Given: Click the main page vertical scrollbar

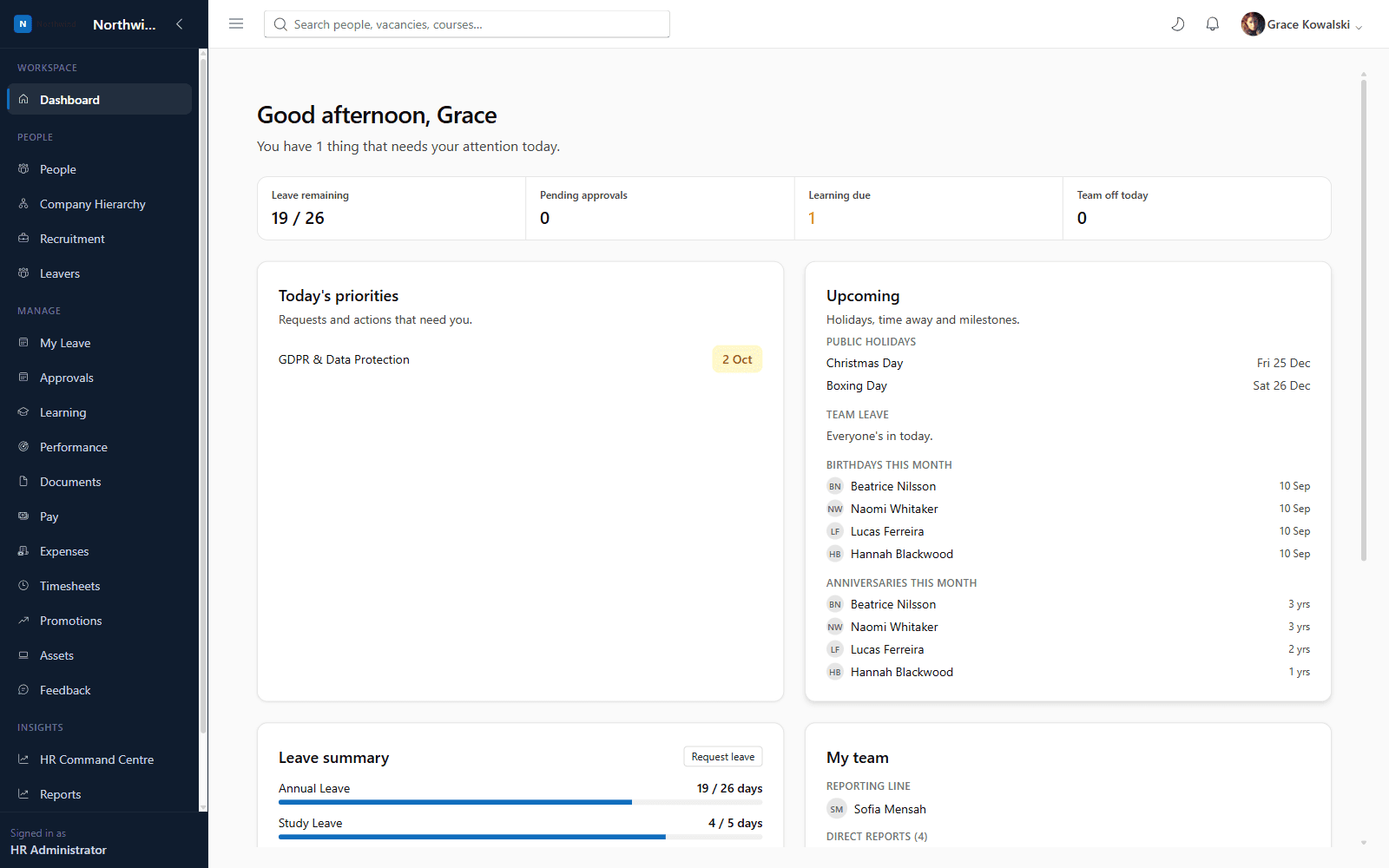Looking at the screenshot, I should (x=1364, y=321).
